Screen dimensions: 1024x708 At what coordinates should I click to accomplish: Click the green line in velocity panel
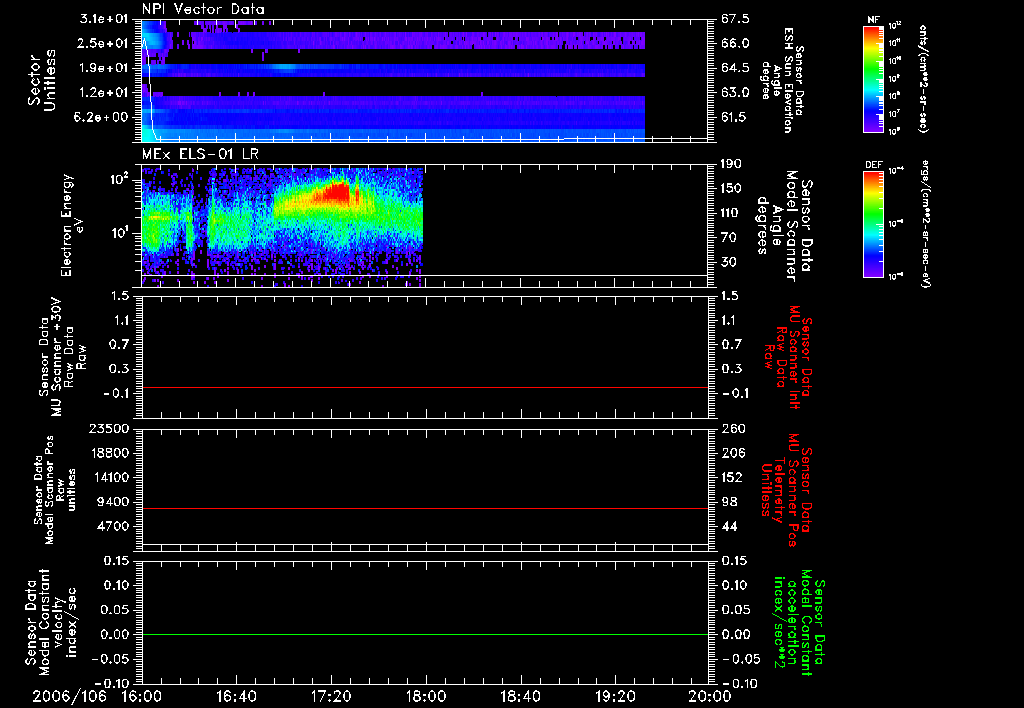pyautogui.click(x=424, y=634)
